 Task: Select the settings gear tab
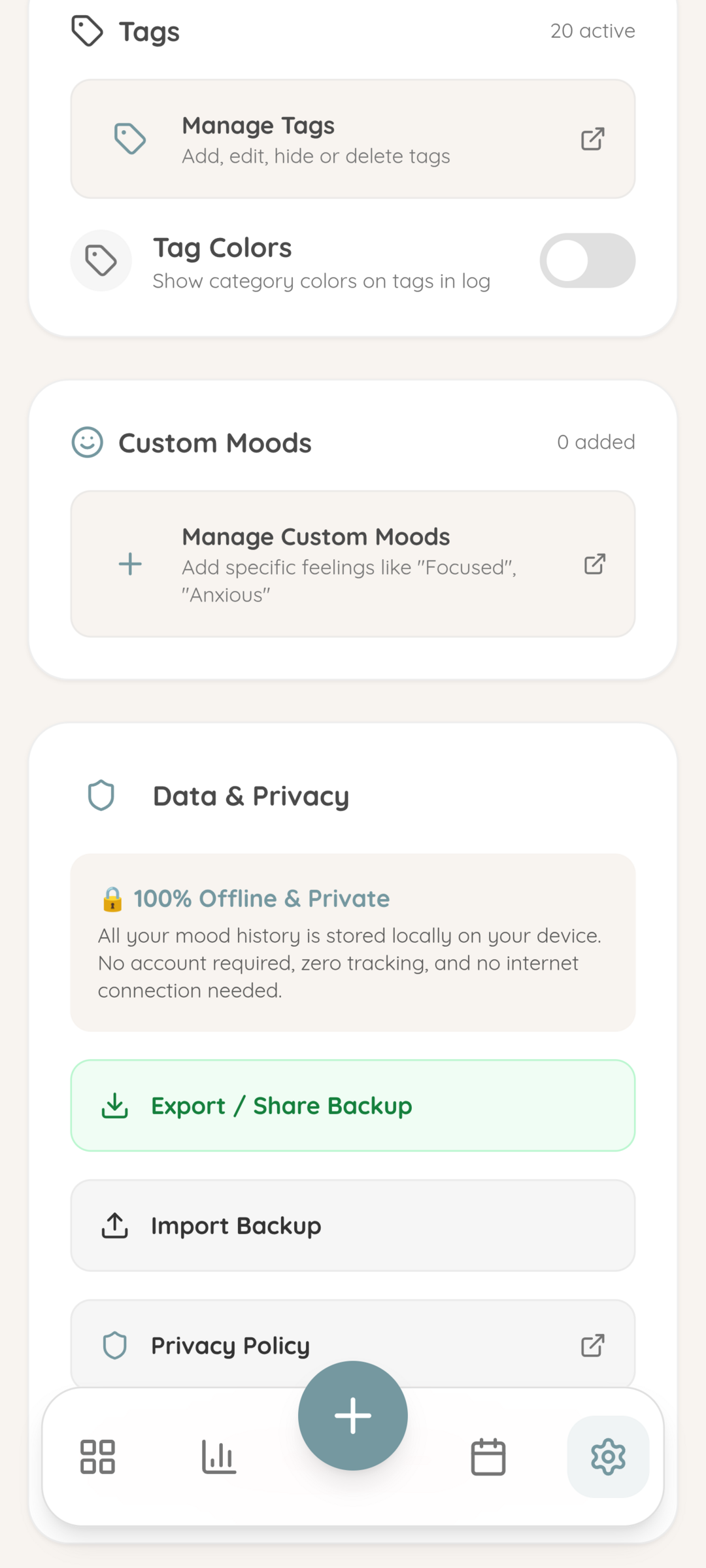coord(608,1456)
